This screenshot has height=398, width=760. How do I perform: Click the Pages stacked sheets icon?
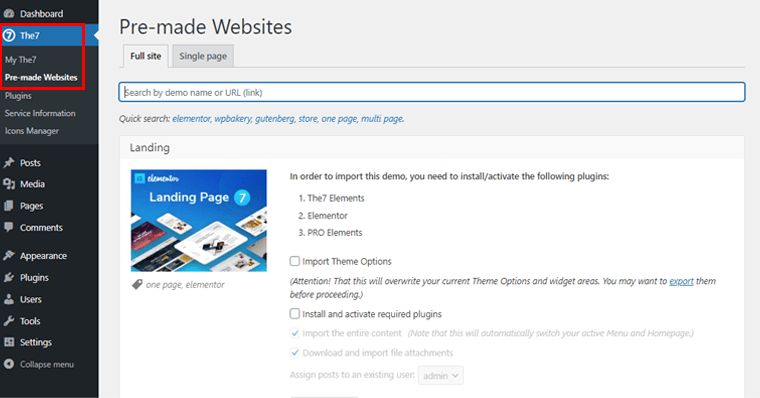[x=9, y=206]
